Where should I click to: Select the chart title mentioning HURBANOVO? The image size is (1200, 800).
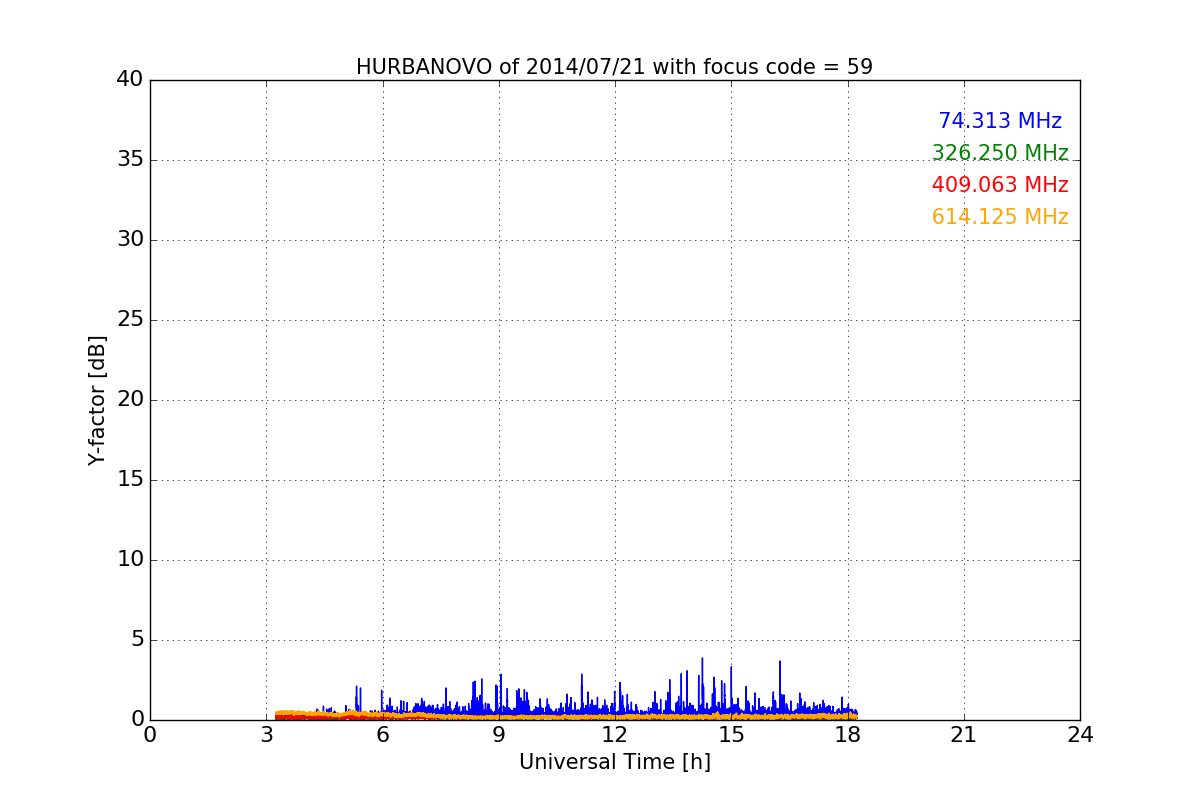click(614, 67)
